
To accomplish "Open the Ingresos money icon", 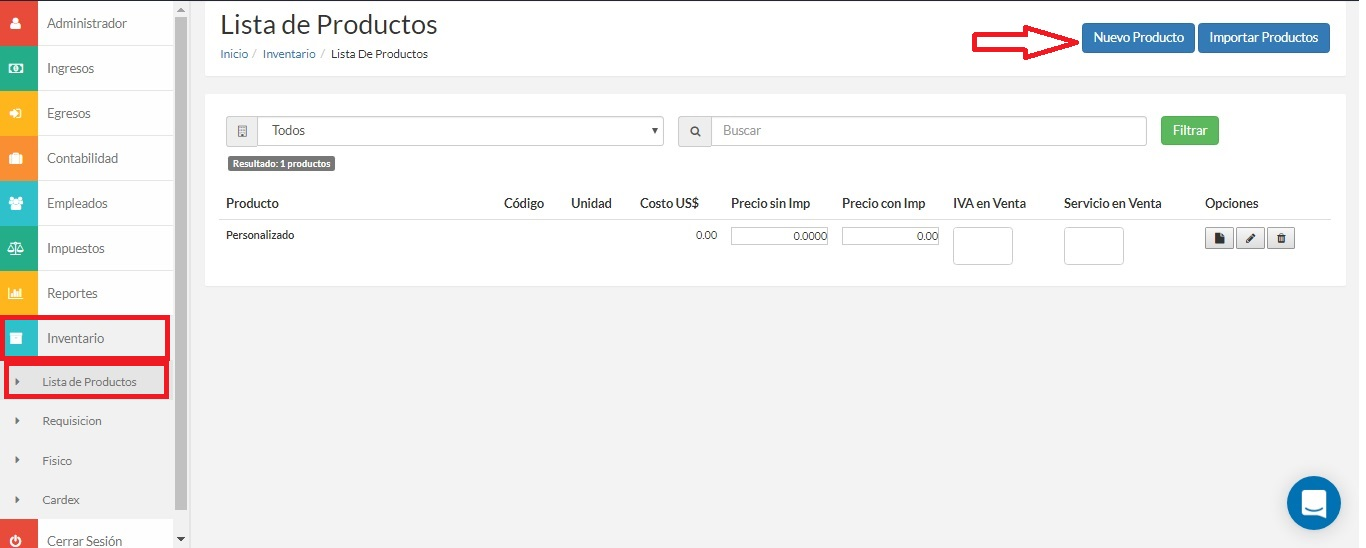I will click(15, 68).
